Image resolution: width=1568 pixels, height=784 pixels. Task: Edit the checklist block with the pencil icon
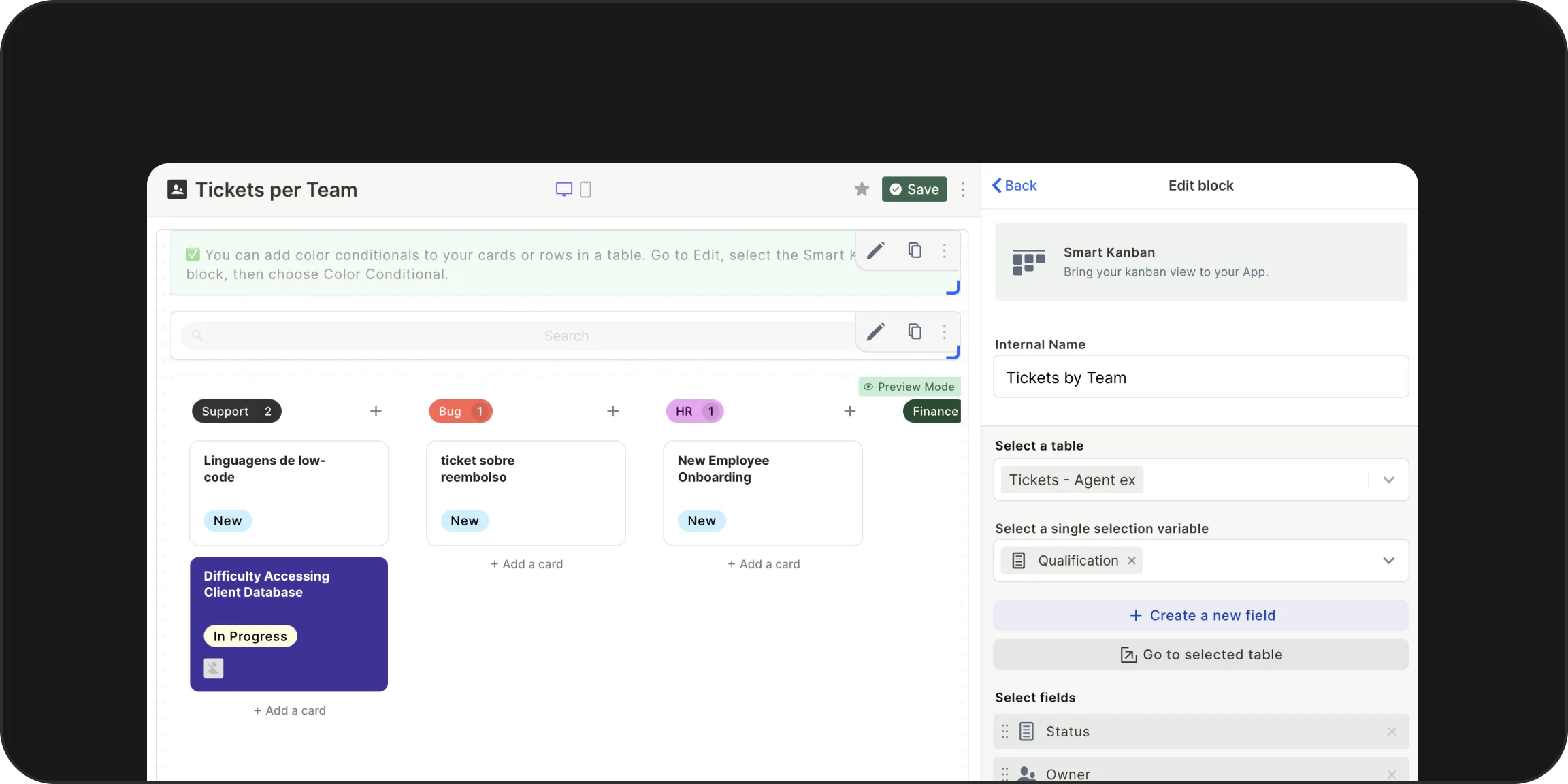(876, 250)
